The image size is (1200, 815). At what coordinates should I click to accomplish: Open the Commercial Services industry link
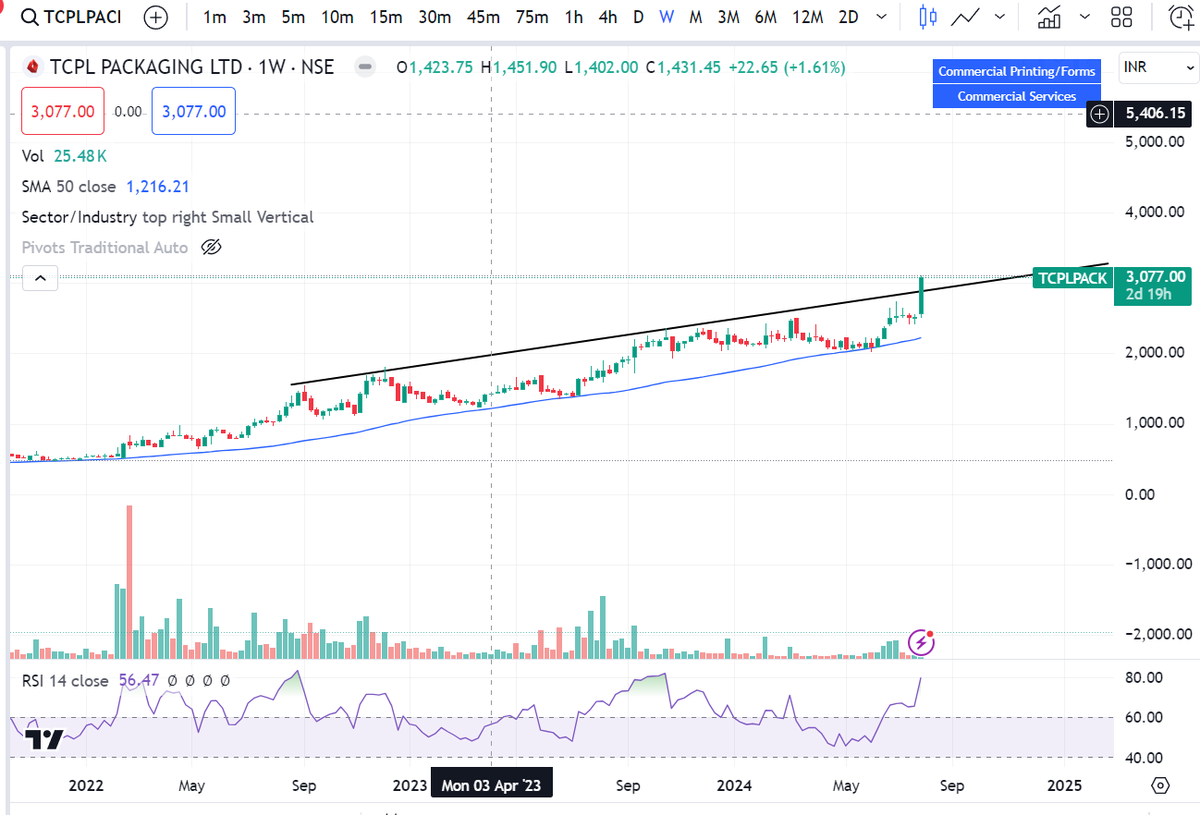(x=1016, y=96)
